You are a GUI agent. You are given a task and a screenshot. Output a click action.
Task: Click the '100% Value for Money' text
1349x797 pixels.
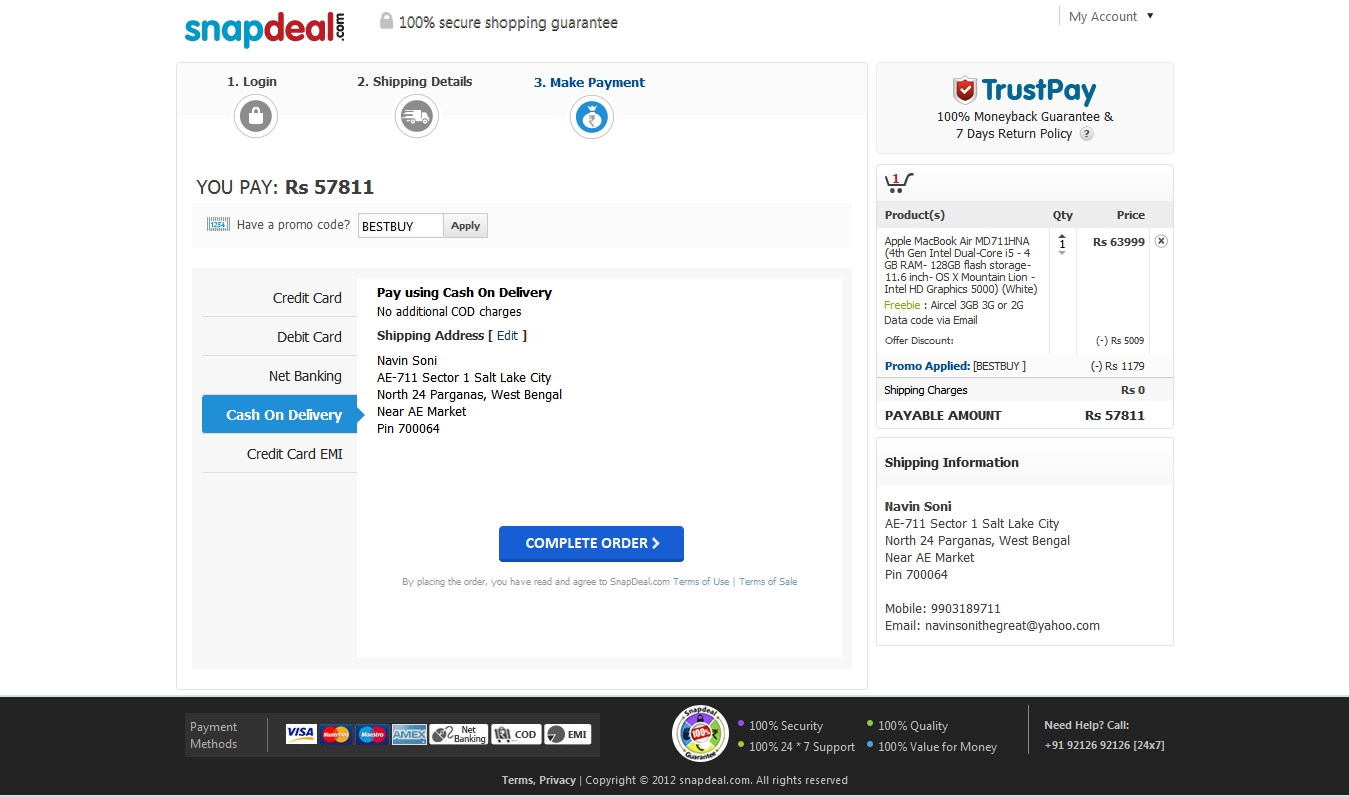click(938, 747)
